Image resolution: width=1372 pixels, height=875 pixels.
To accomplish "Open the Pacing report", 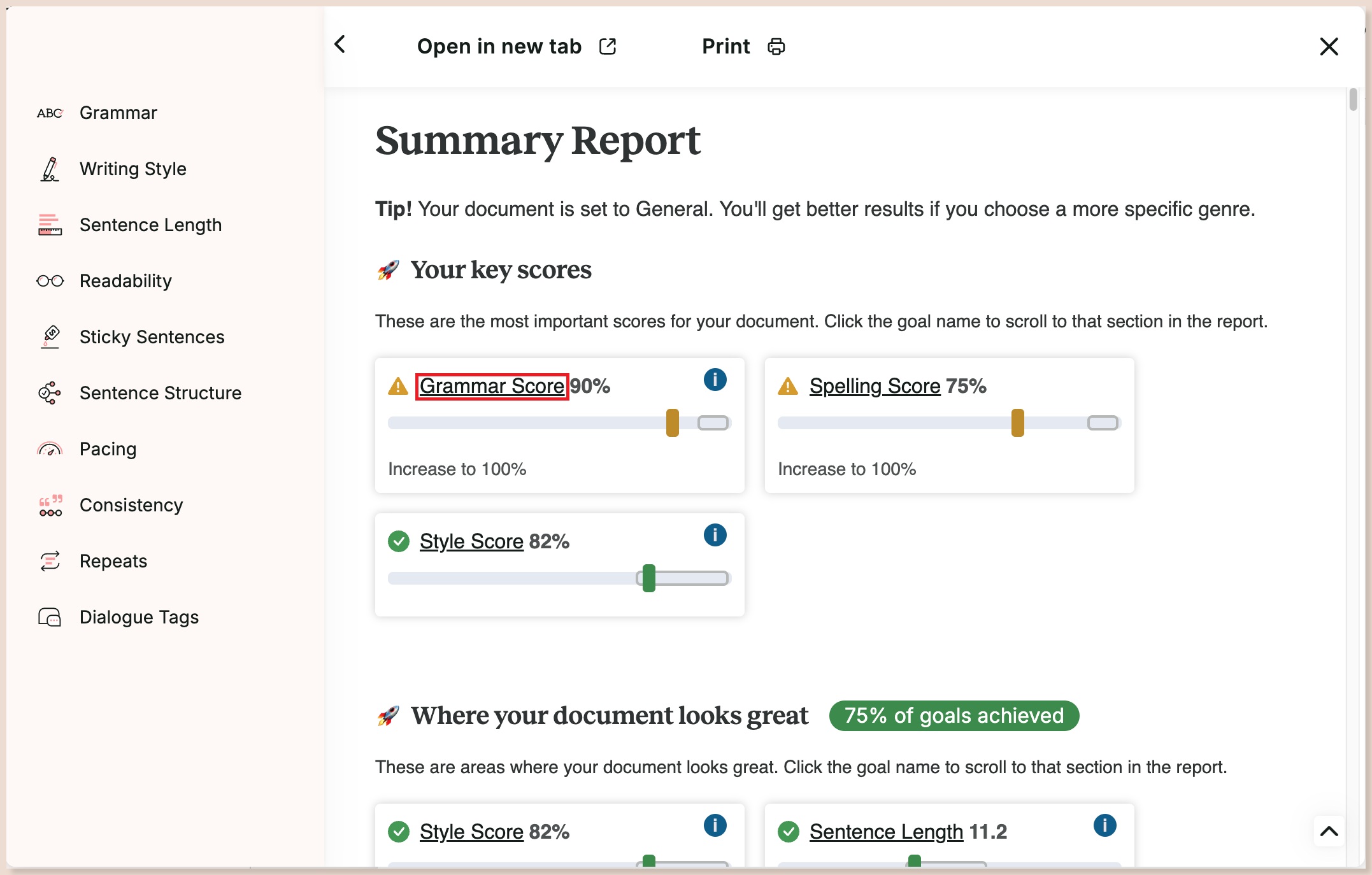I will (108, 450).
